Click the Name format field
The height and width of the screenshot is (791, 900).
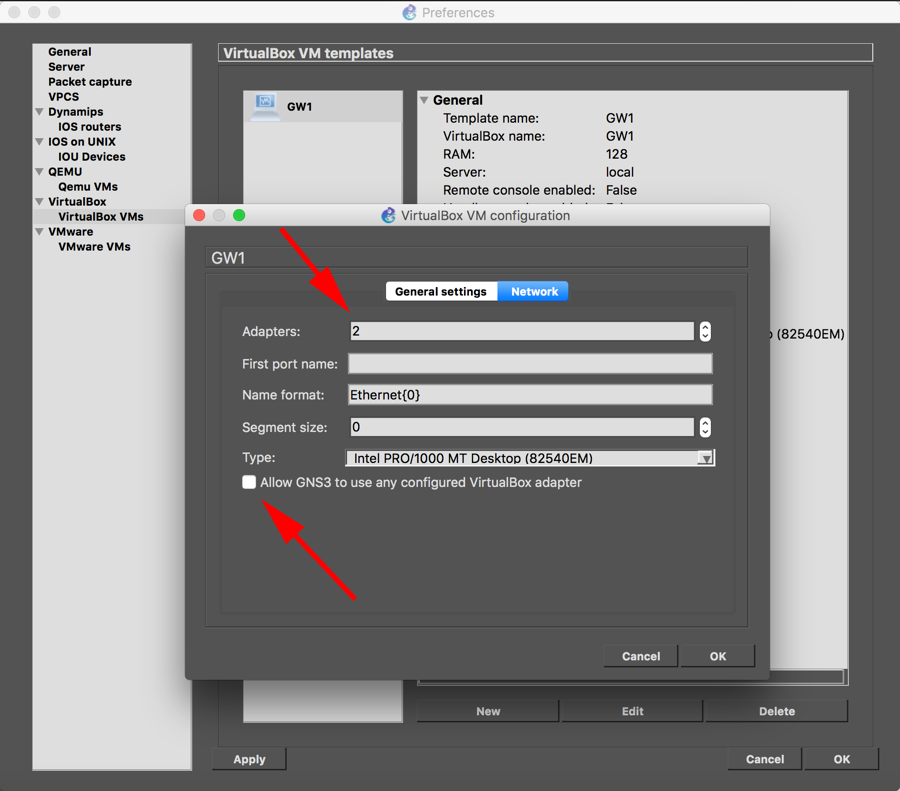pyautogui.click(x=530, y=395)
